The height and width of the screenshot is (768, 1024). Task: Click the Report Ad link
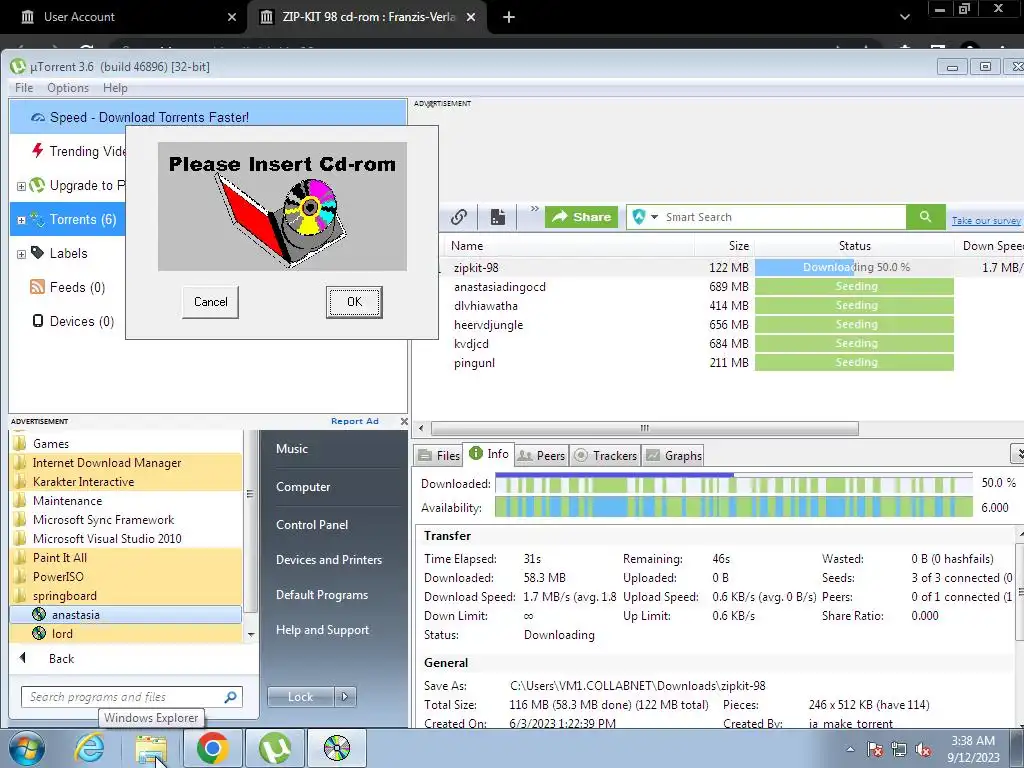(355, 421)
